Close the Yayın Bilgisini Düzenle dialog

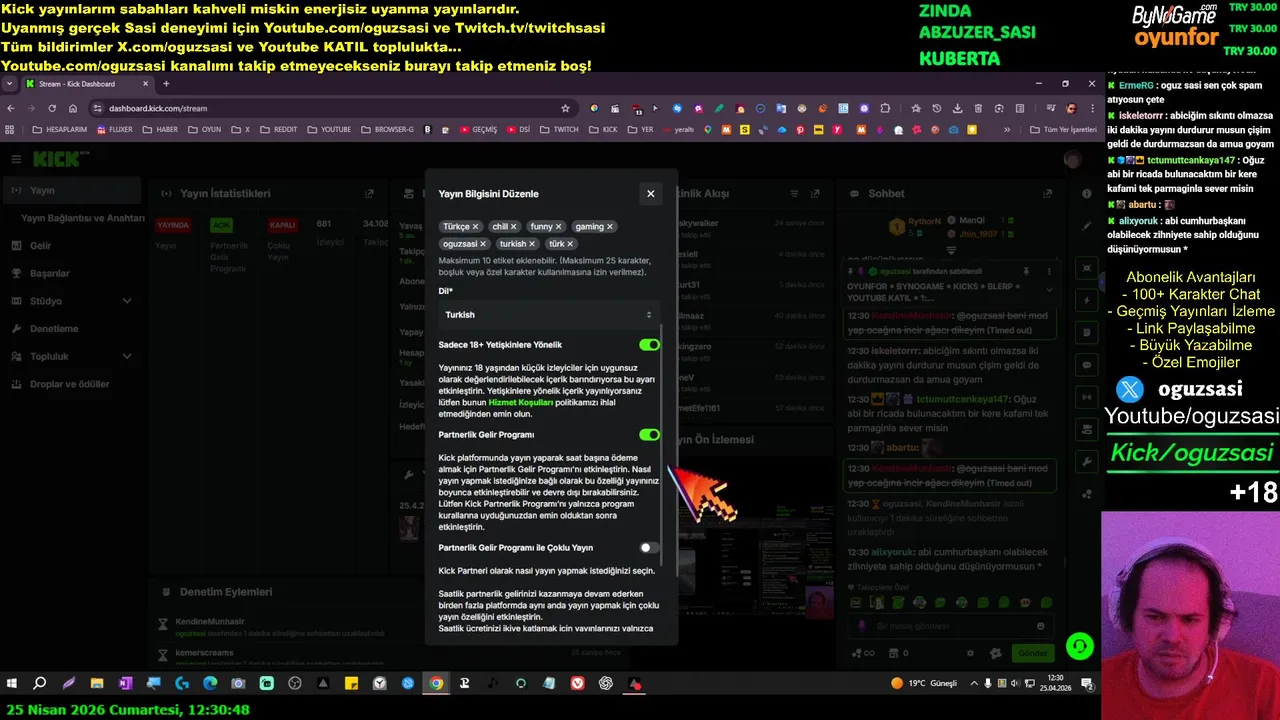pos(650,194)
